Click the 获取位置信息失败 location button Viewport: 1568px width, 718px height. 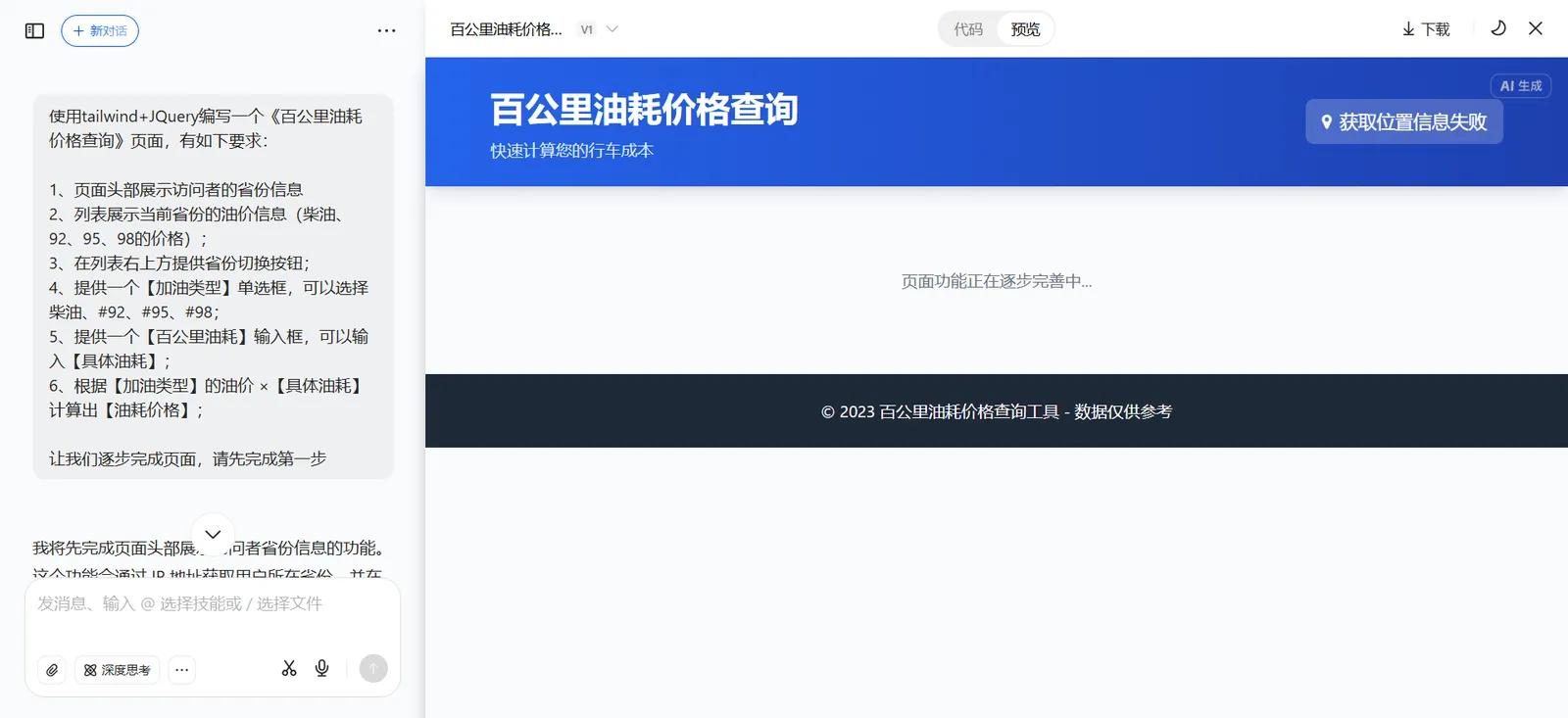[1404, 121]
